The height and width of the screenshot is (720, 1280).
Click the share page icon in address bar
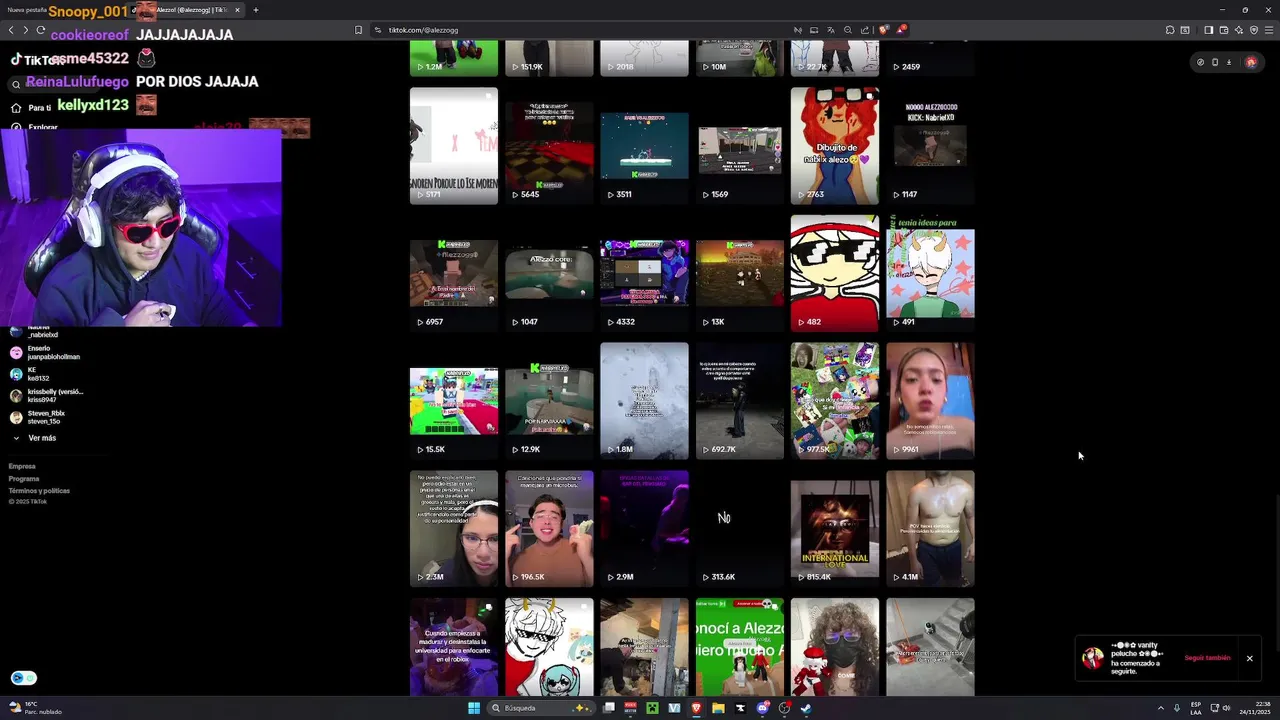coord(865,30)
